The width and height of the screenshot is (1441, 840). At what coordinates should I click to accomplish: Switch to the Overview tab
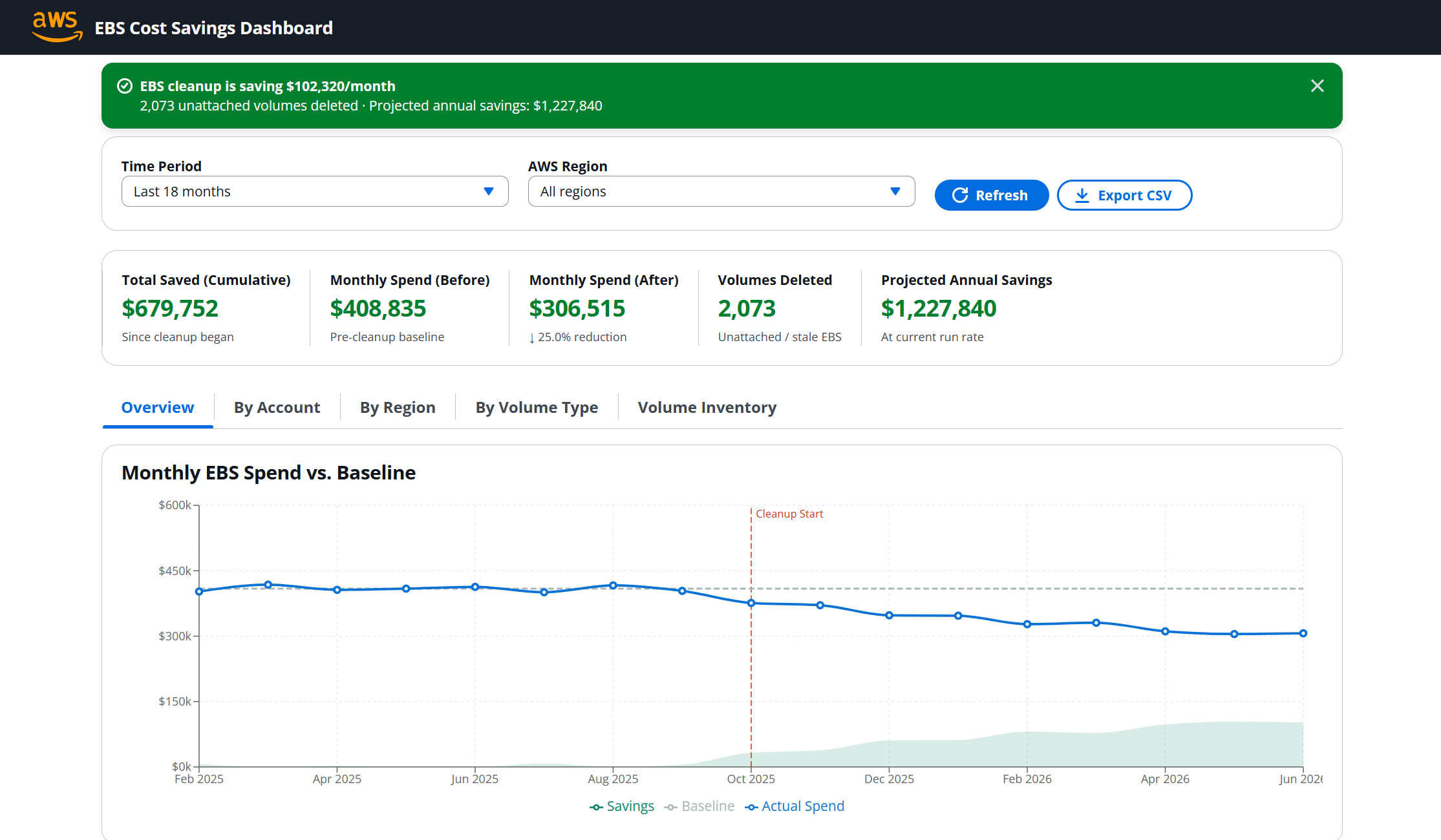click(158, 408)
